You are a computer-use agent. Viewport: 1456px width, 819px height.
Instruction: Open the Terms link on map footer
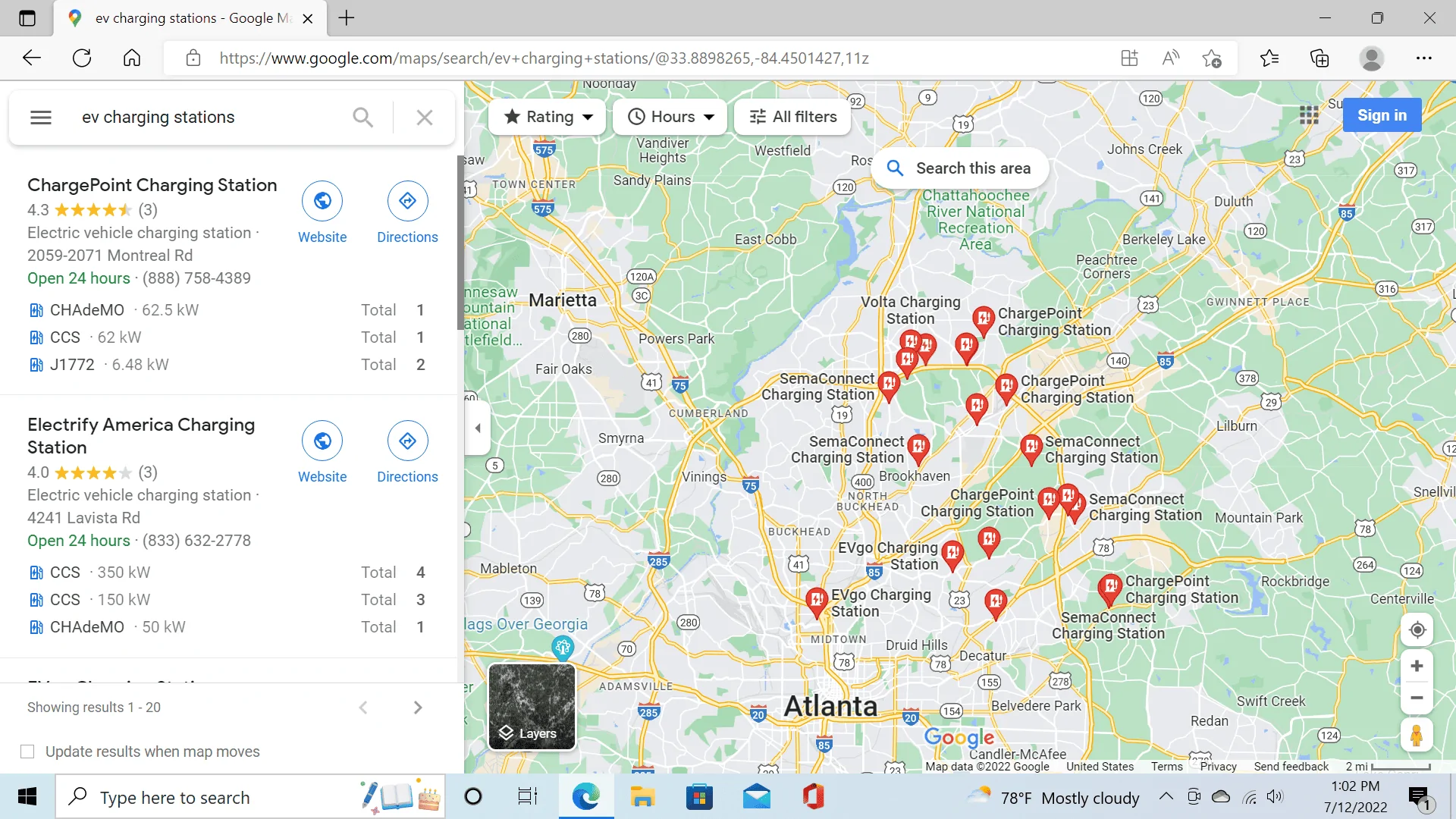click(x=1166, y=767)
